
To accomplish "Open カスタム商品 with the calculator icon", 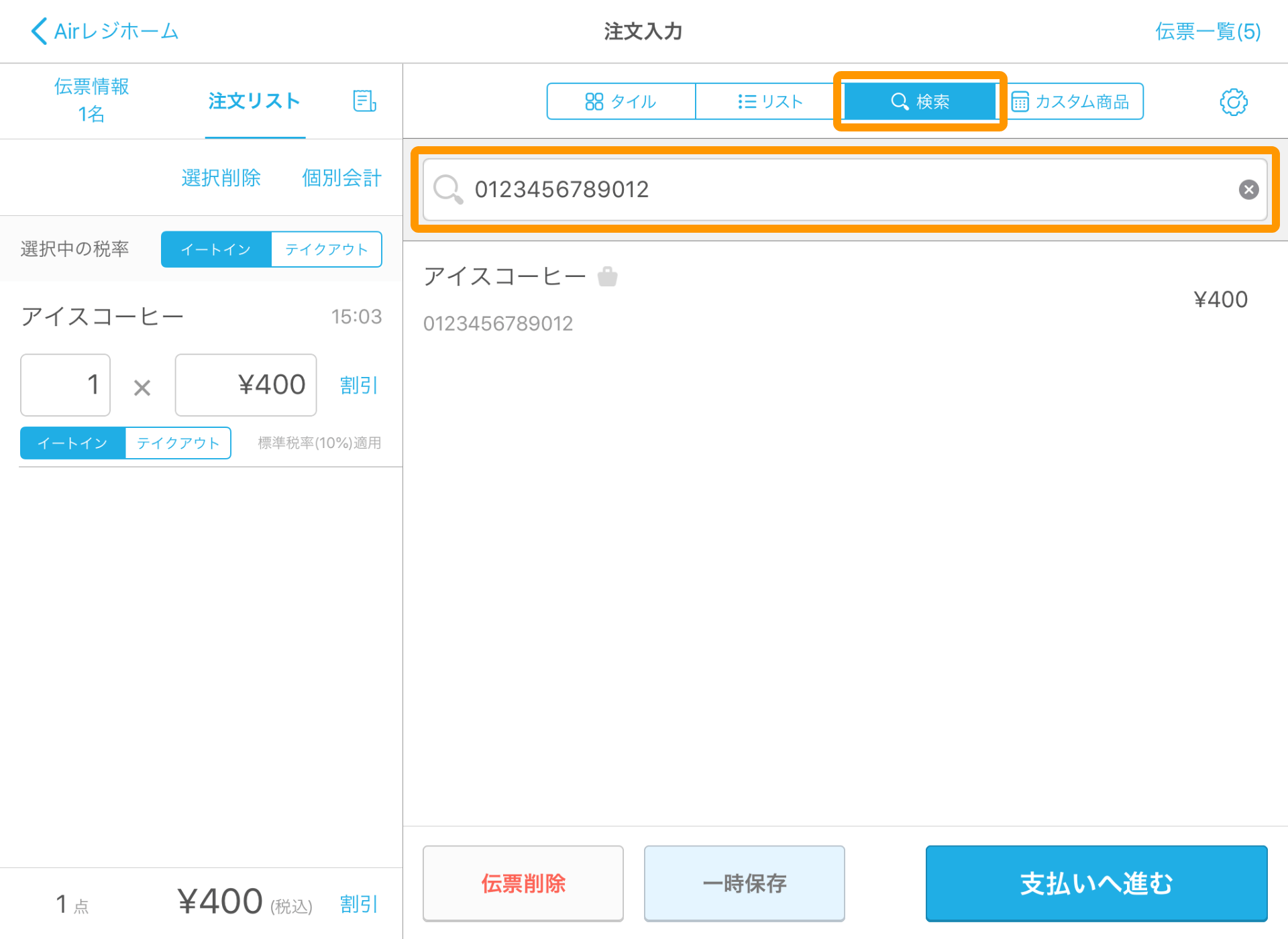I will [1073, 101].
